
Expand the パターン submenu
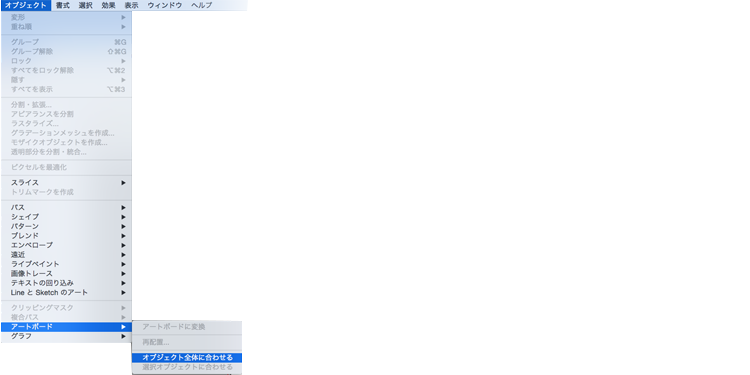[66, 226]
